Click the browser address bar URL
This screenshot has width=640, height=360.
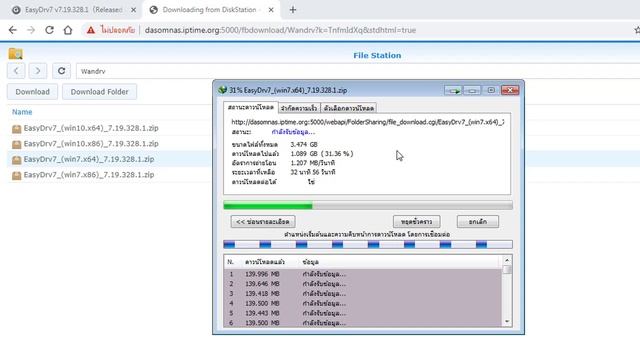click(x=280, y=30)
